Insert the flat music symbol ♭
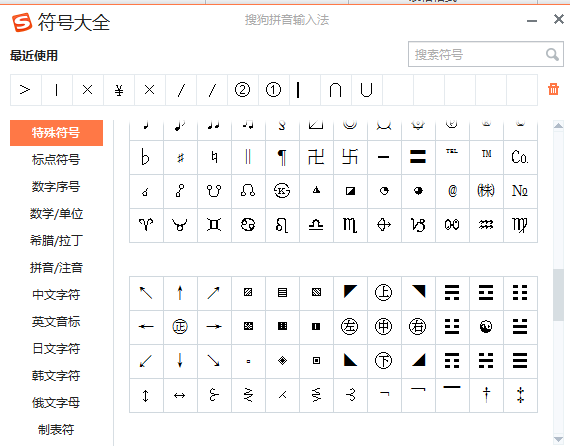The width and height of the screenshot is (570, 446). pyautogui.click(x=146, y=157)
